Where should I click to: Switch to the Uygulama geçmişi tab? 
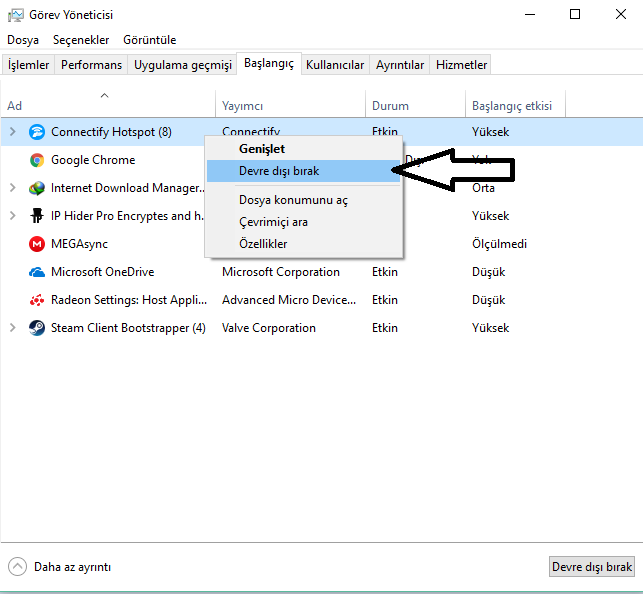182,65
